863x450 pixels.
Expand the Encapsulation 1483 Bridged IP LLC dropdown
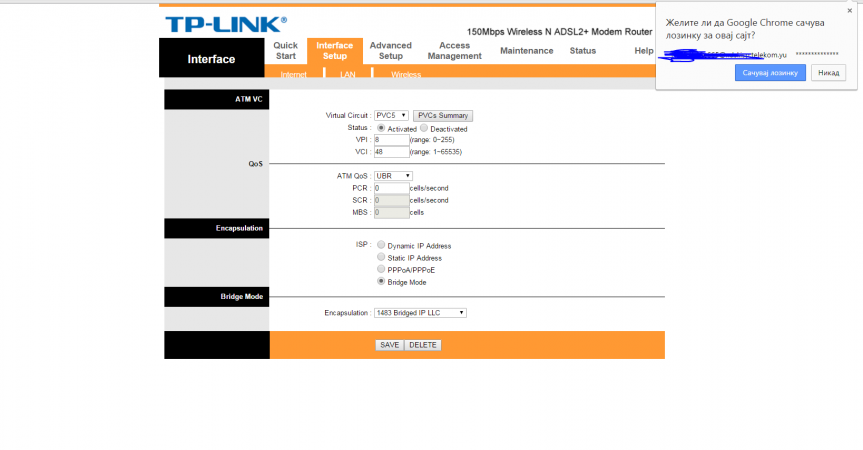420,313
